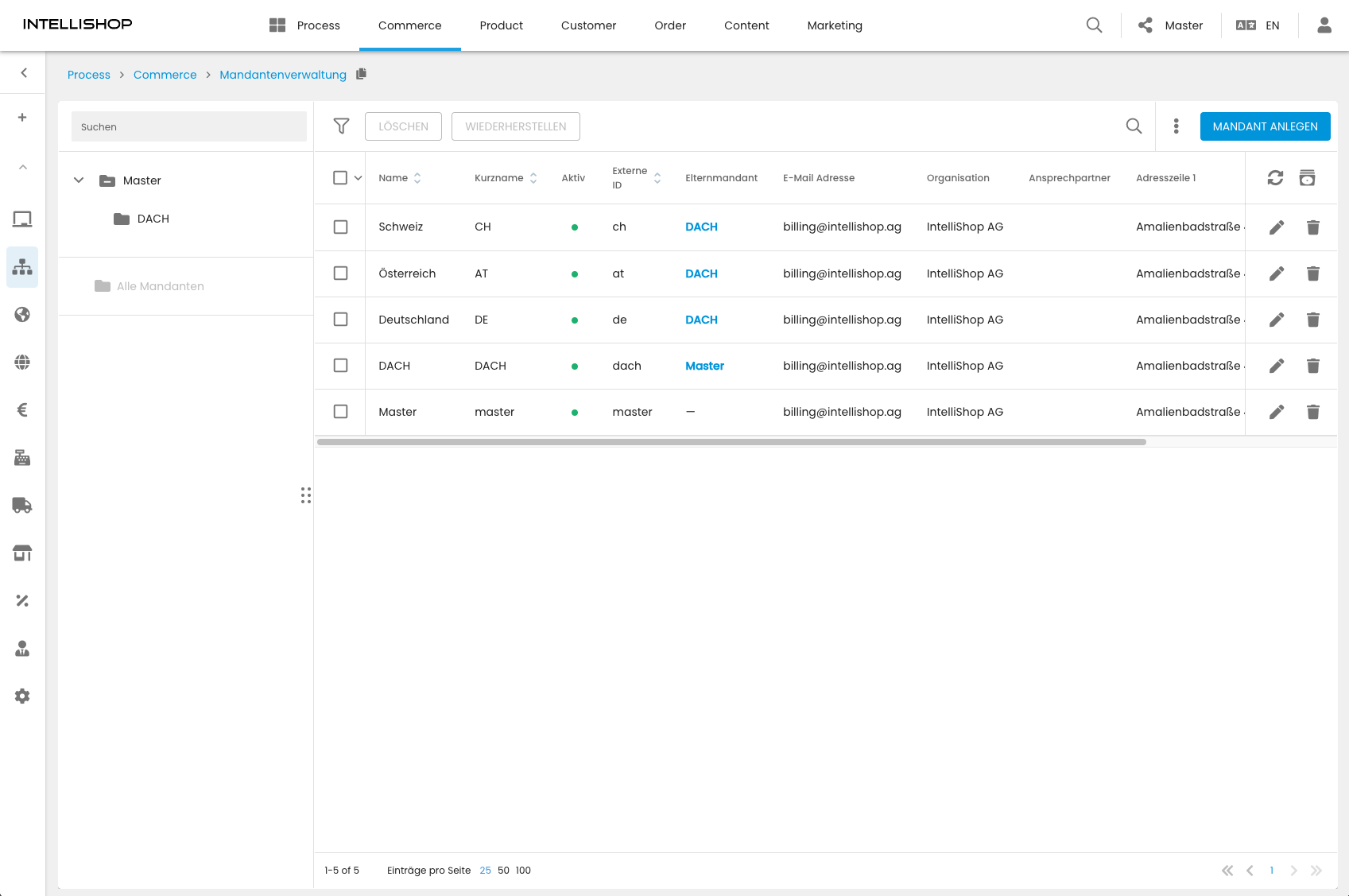
Task: Open the euro currency sidebar icon
Action: (x=22, y=410)
